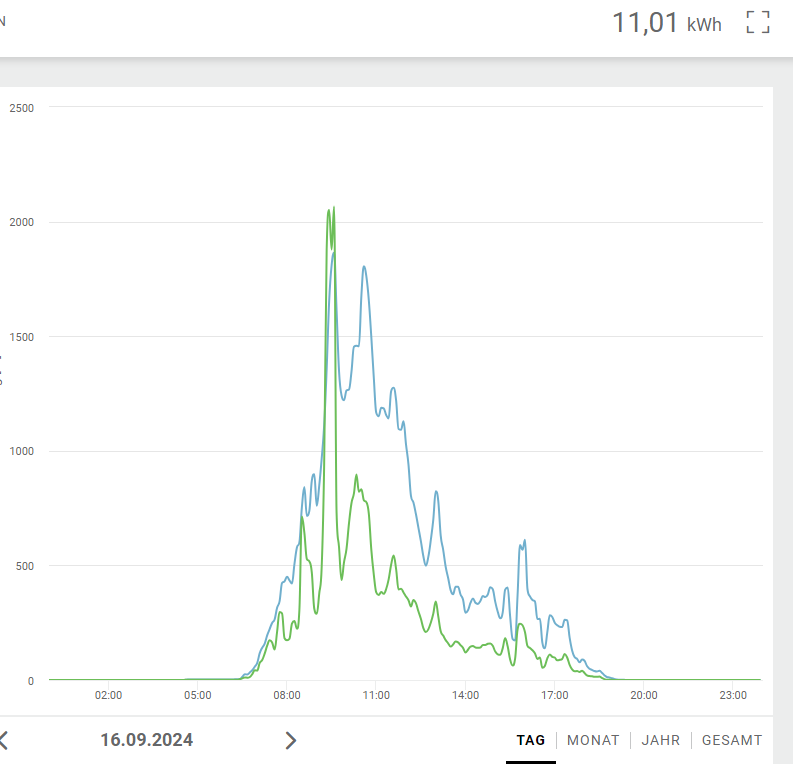793x764 pixels.
Task: Click the 11,01 kWh total value
Action: 666,23
